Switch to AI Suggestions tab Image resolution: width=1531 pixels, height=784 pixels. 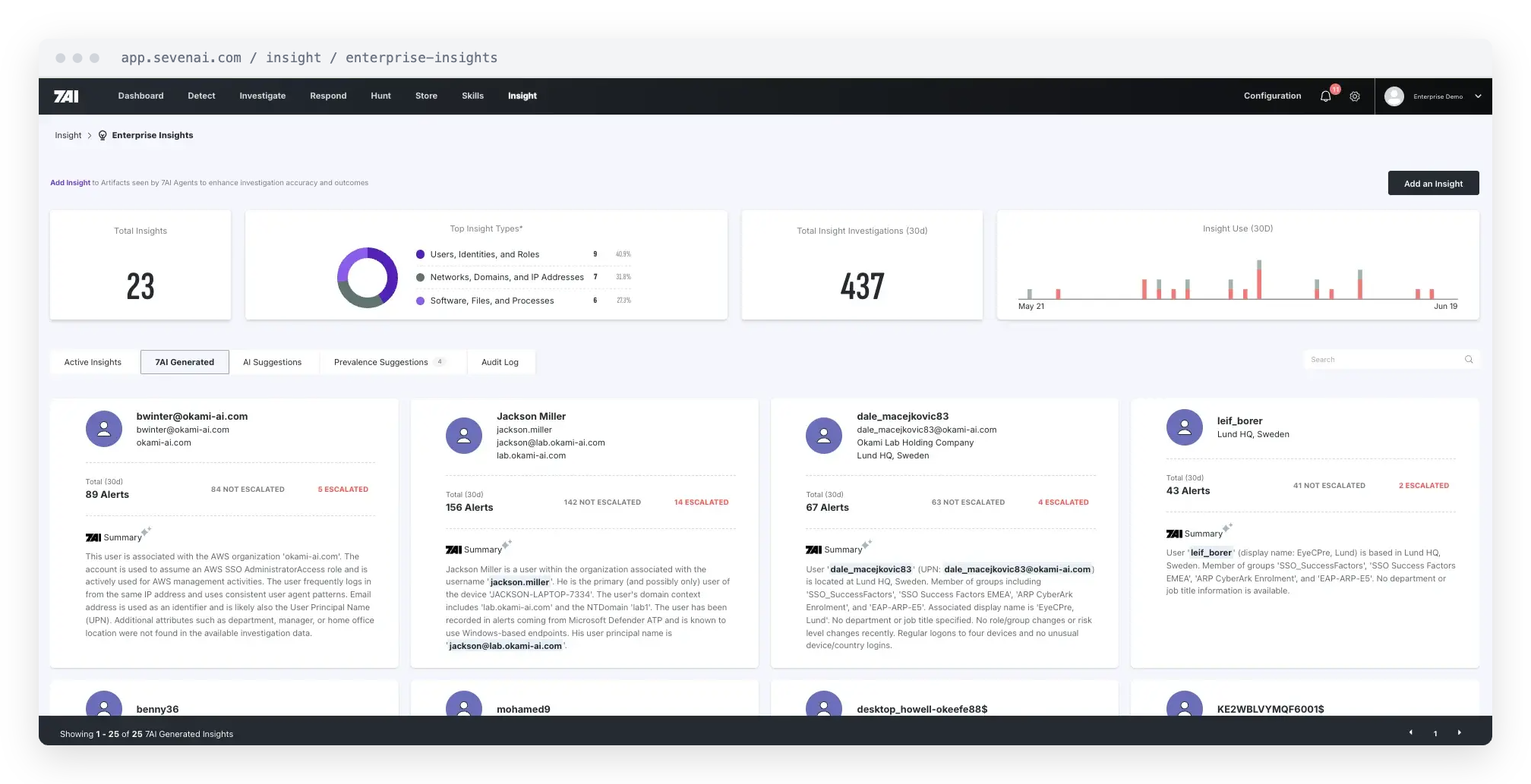pyautogui.click(x=273, y=362)
